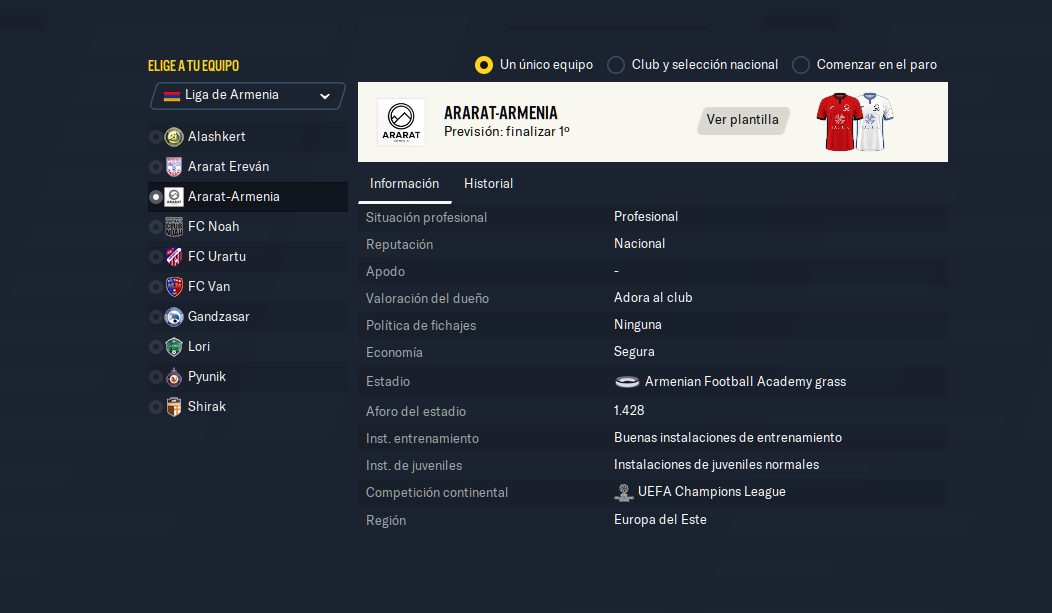1052x613 pixels.
Task: Click the Alashkert club crest icon
Action: click(174, 137)
